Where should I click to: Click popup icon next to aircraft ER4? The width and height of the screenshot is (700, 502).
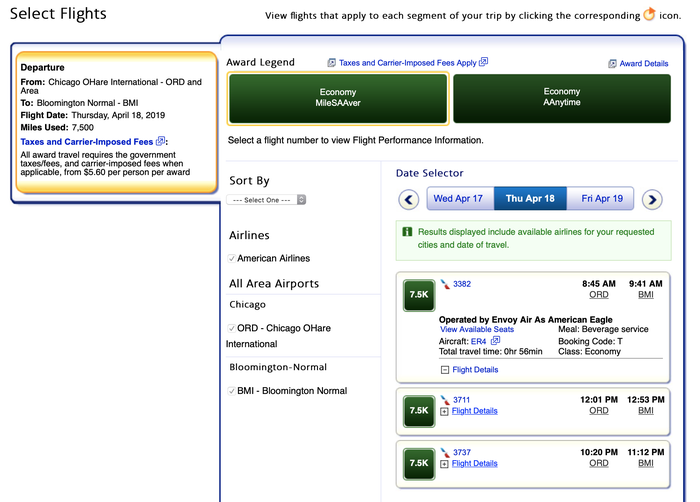click(496, 341)
